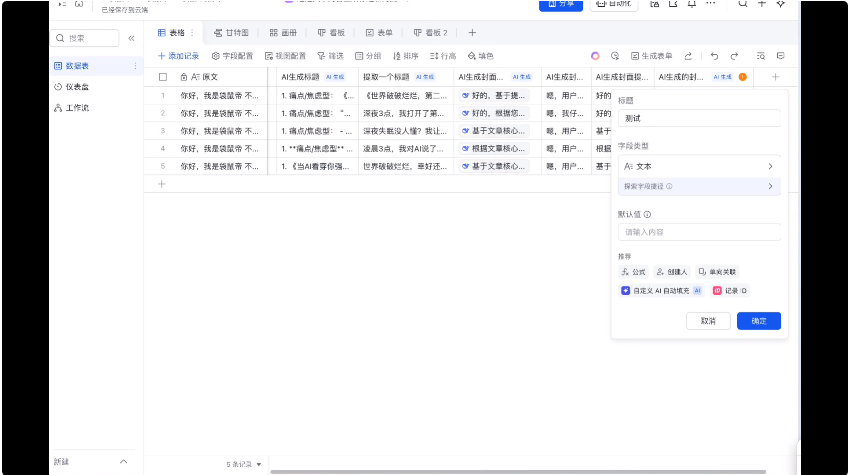Screen dimensions: 850x475
Task: Open the 5 条记录 record count dropdown
Action: (x=243, y=464)
